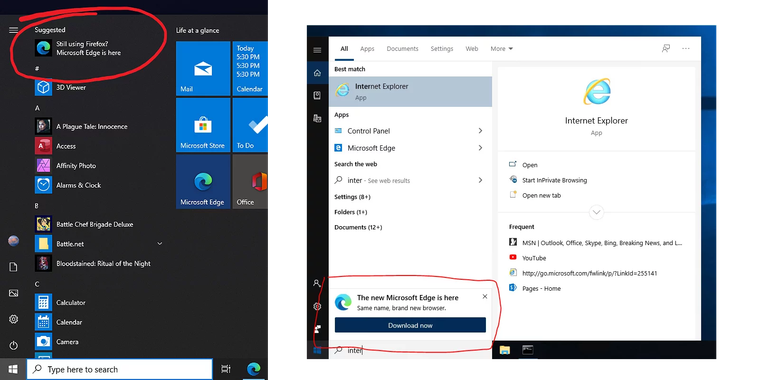
Task: Expand the 'inter' web results arrow
Action: coord(480,180)
